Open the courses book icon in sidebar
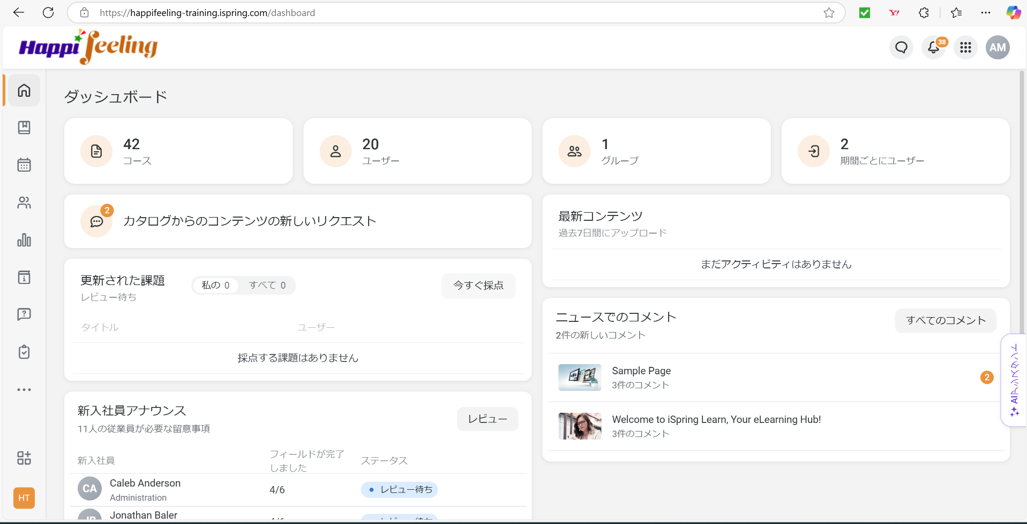 tap(24, 128)
